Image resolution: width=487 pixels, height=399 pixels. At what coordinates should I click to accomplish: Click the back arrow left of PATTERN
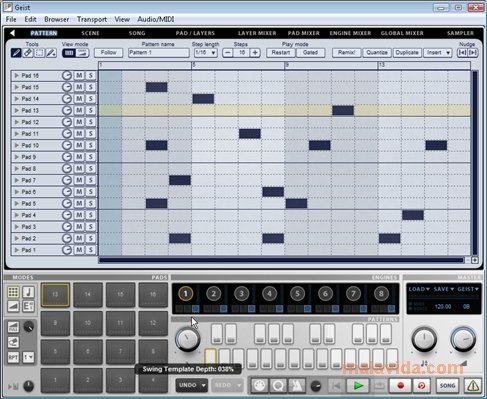12,33
